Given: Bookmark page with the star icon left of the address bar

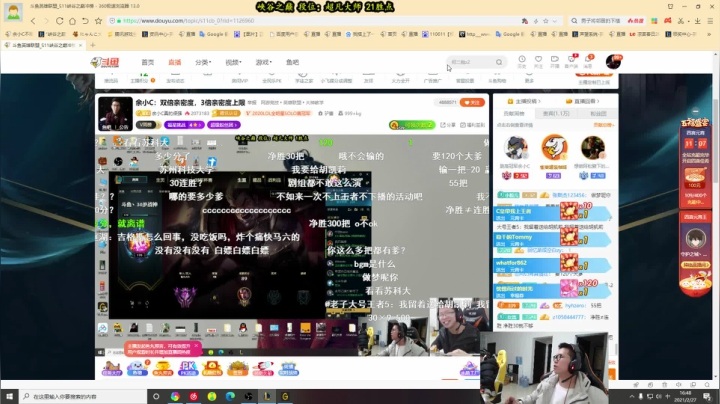Looking at the screenshot, I should point(98,21).
